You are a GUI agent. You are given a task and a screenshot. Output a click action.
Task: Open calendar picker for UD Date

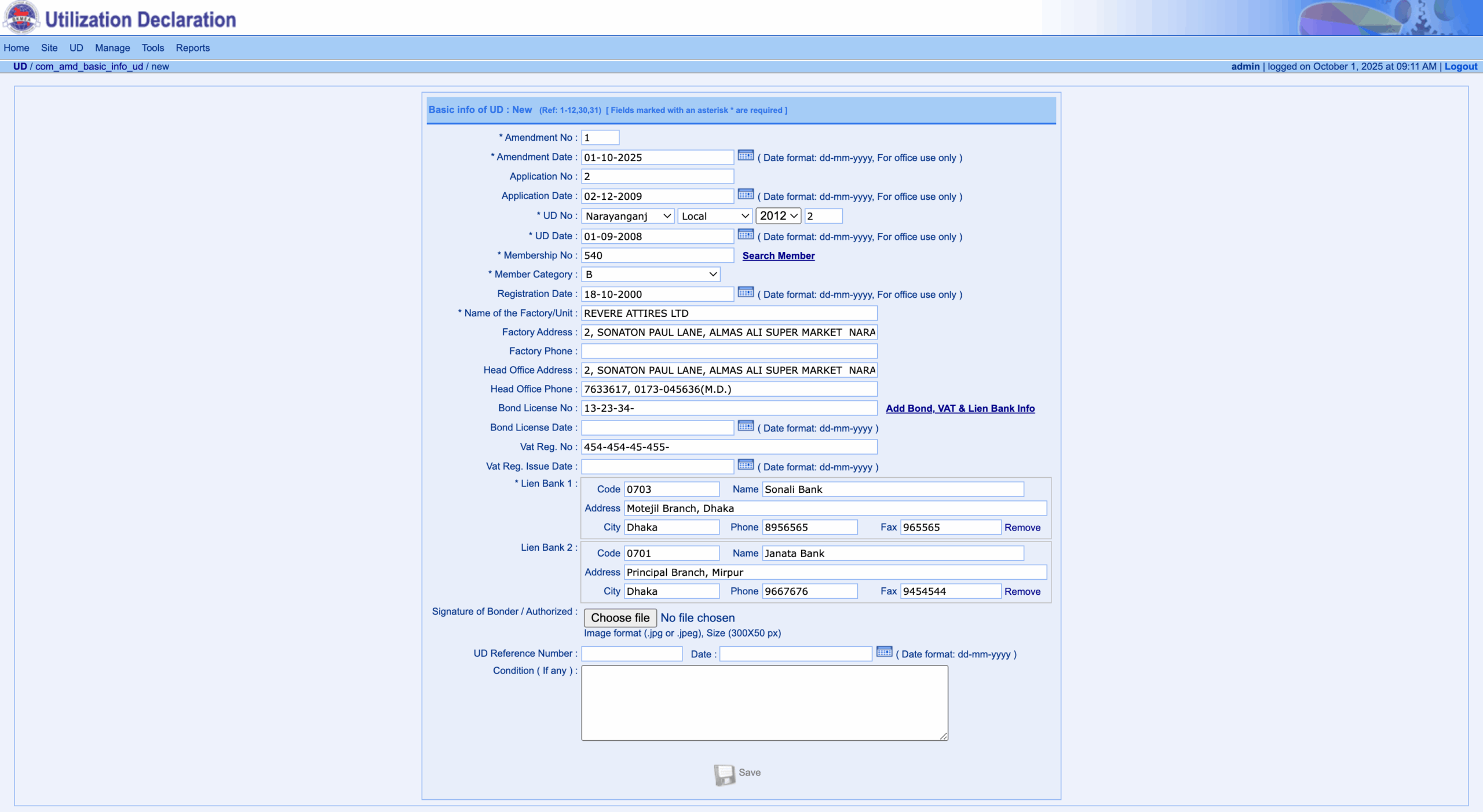[x=746, y=235]
